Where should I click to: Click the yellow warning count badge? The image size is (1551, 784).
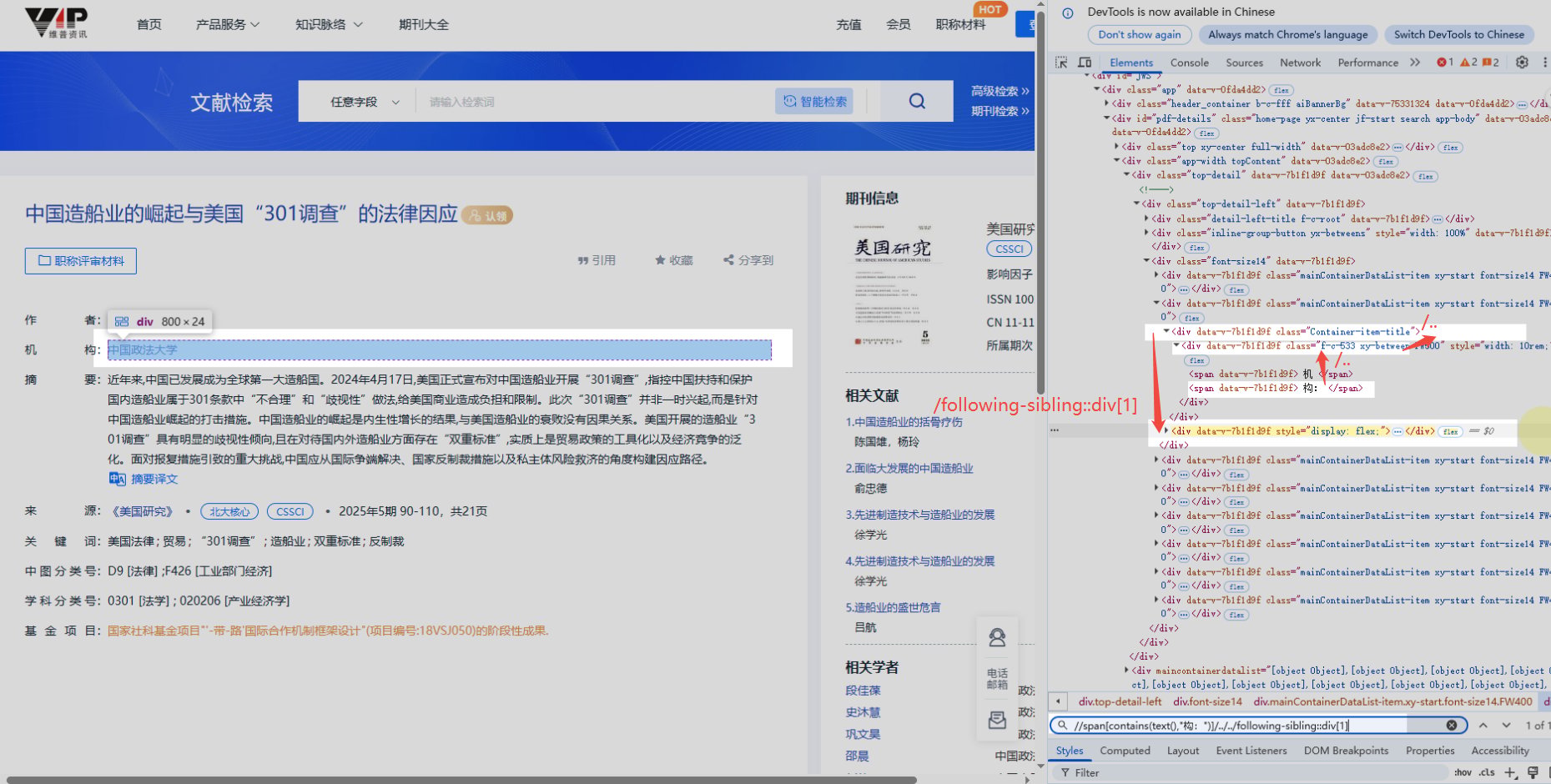click(1468, 63)
